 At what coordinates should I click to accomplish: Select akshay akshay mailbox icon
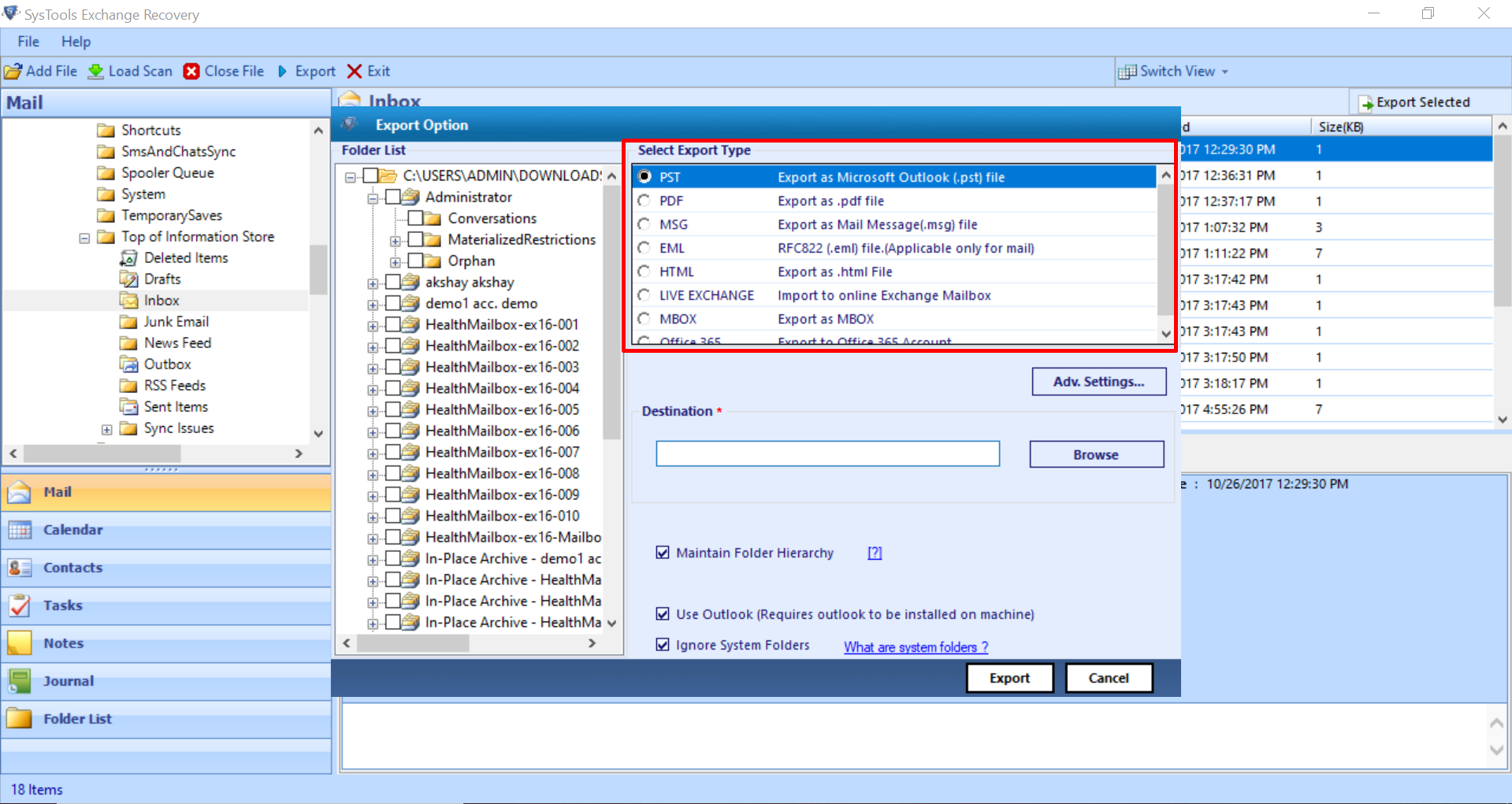click(411, 282)
